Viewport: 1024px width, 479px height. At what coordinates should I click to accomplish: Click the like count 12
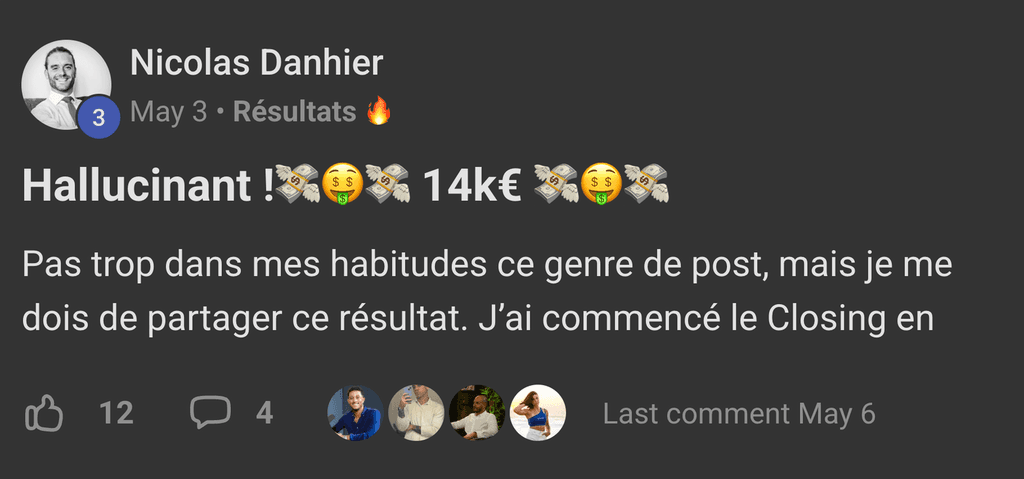(x=116, y=413)
